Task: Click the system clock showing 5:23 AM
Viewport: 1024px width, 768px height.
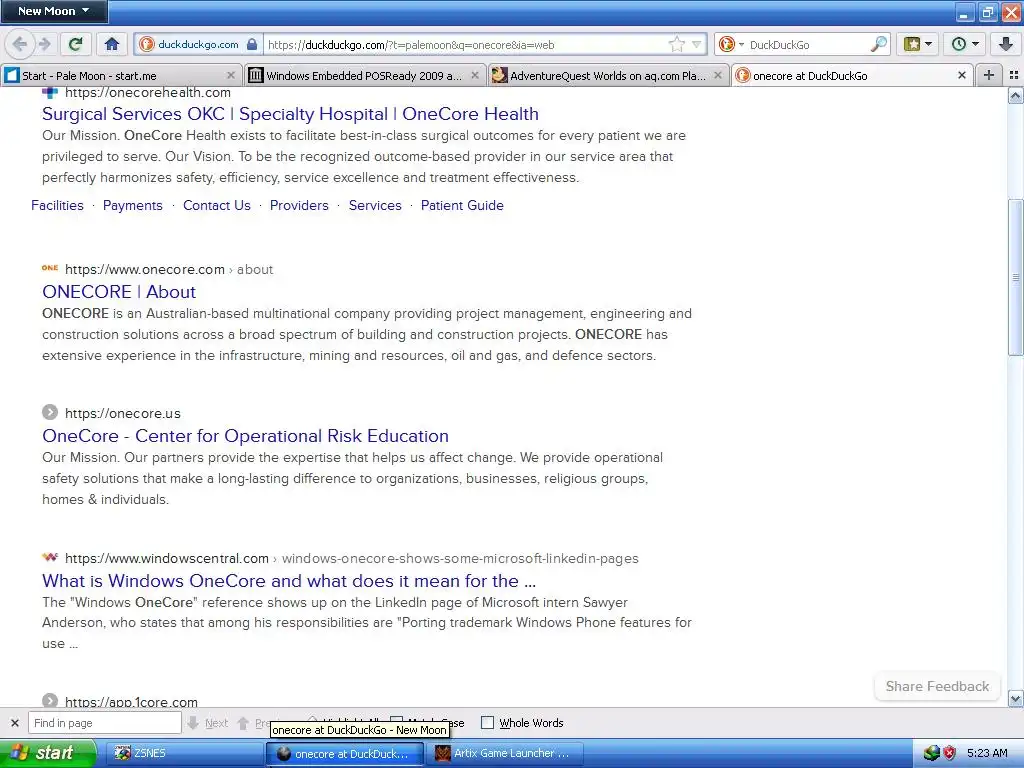Action: (987, 753)
